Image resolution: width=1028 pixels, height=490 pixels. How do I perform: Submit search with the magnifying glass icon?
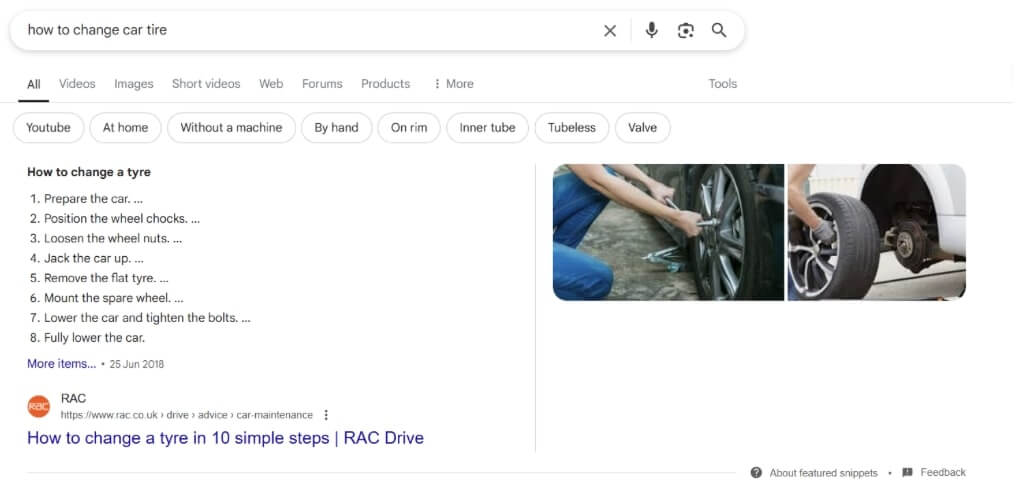(x=719, y=30)
